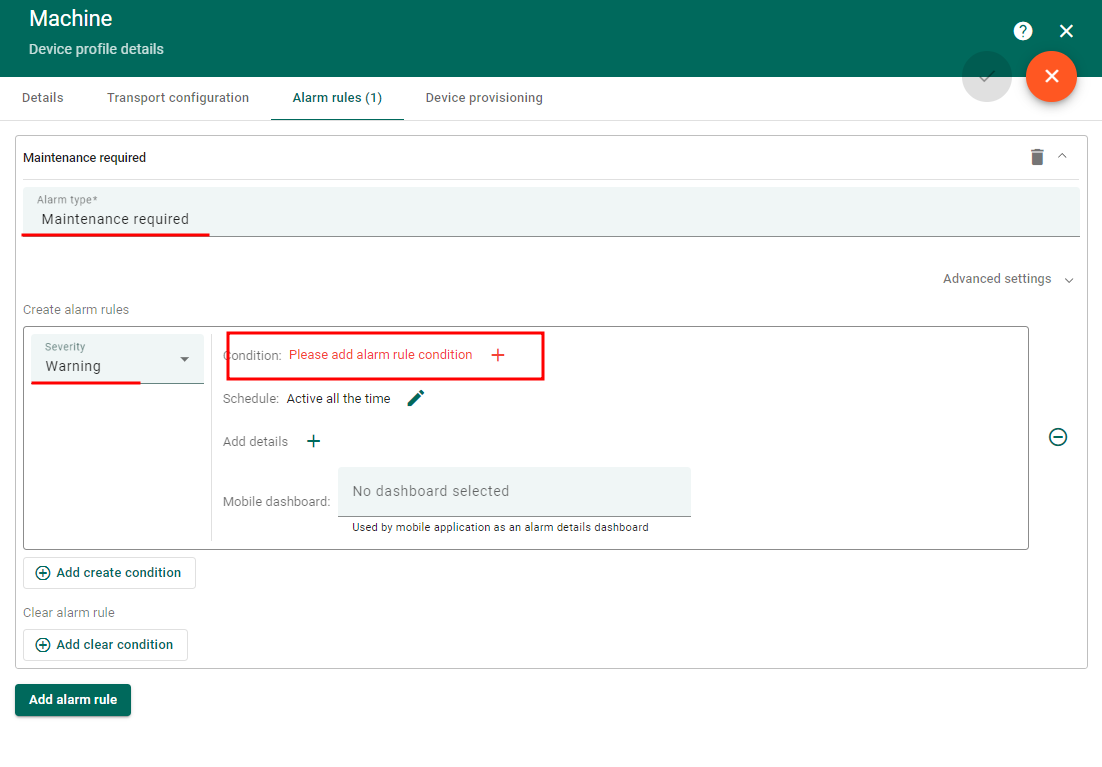Close the device profile details dialog
1102x767 pixels.
(1066, 31)
